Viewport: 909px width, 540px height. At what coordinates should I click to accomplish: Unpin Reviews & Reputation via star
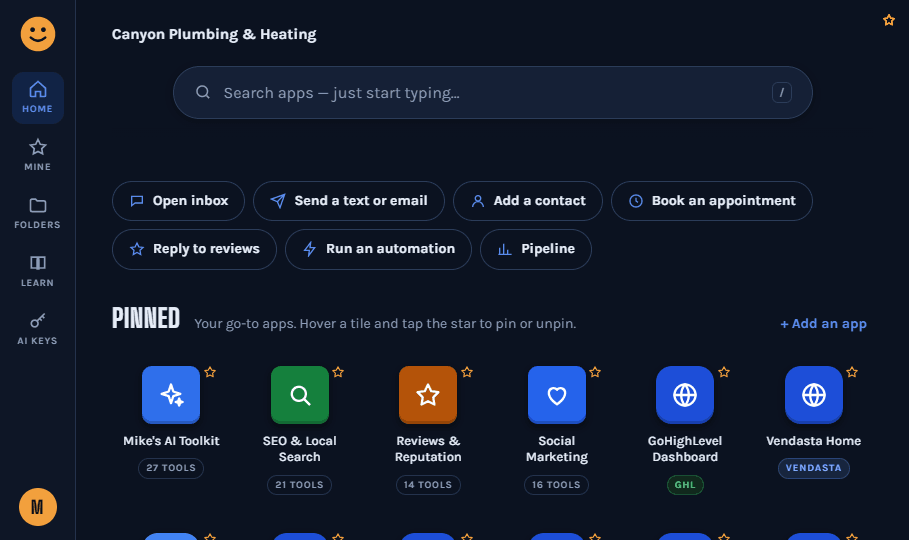tap(467, 372)
